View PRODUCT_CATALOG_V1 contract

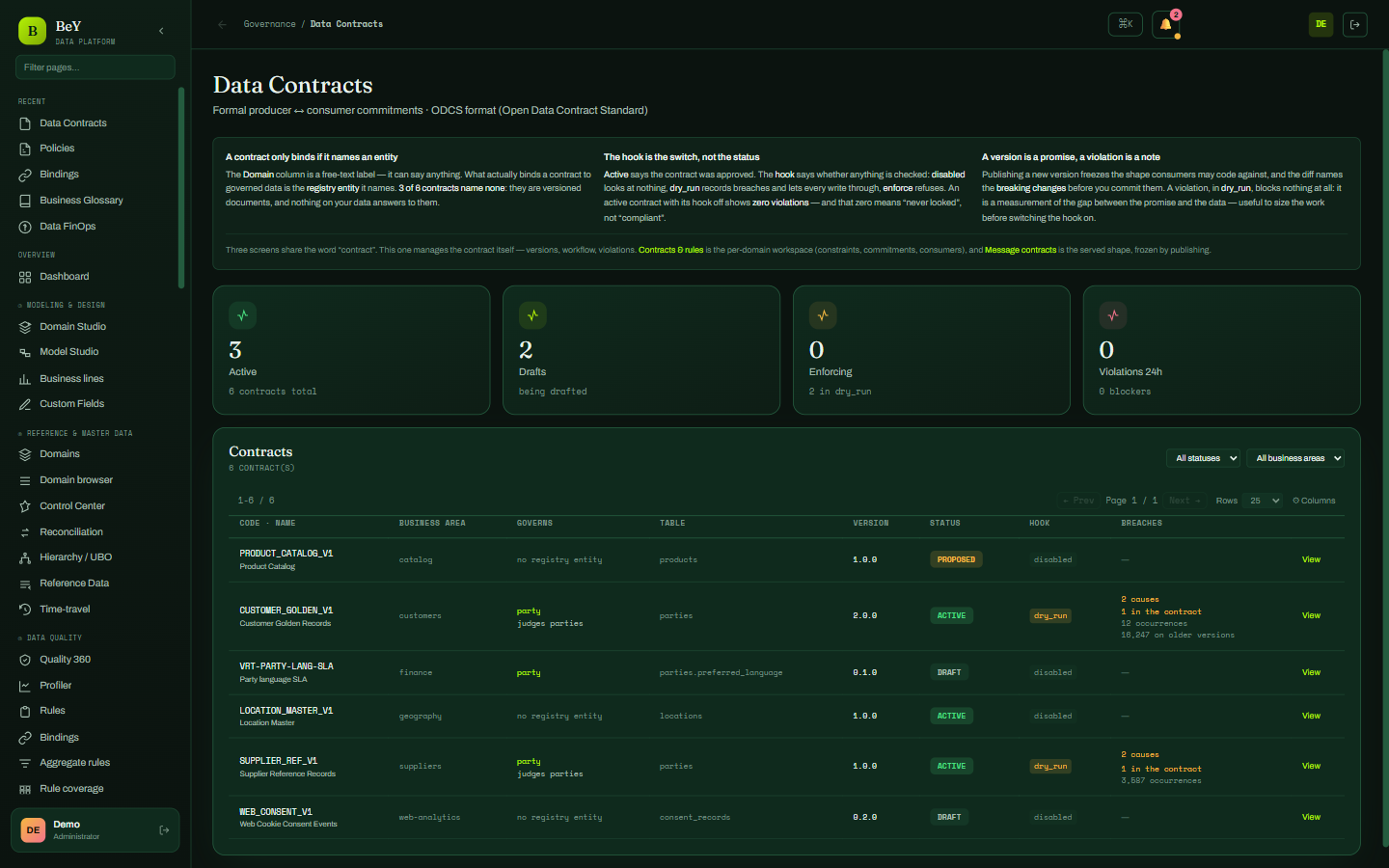1311,559
